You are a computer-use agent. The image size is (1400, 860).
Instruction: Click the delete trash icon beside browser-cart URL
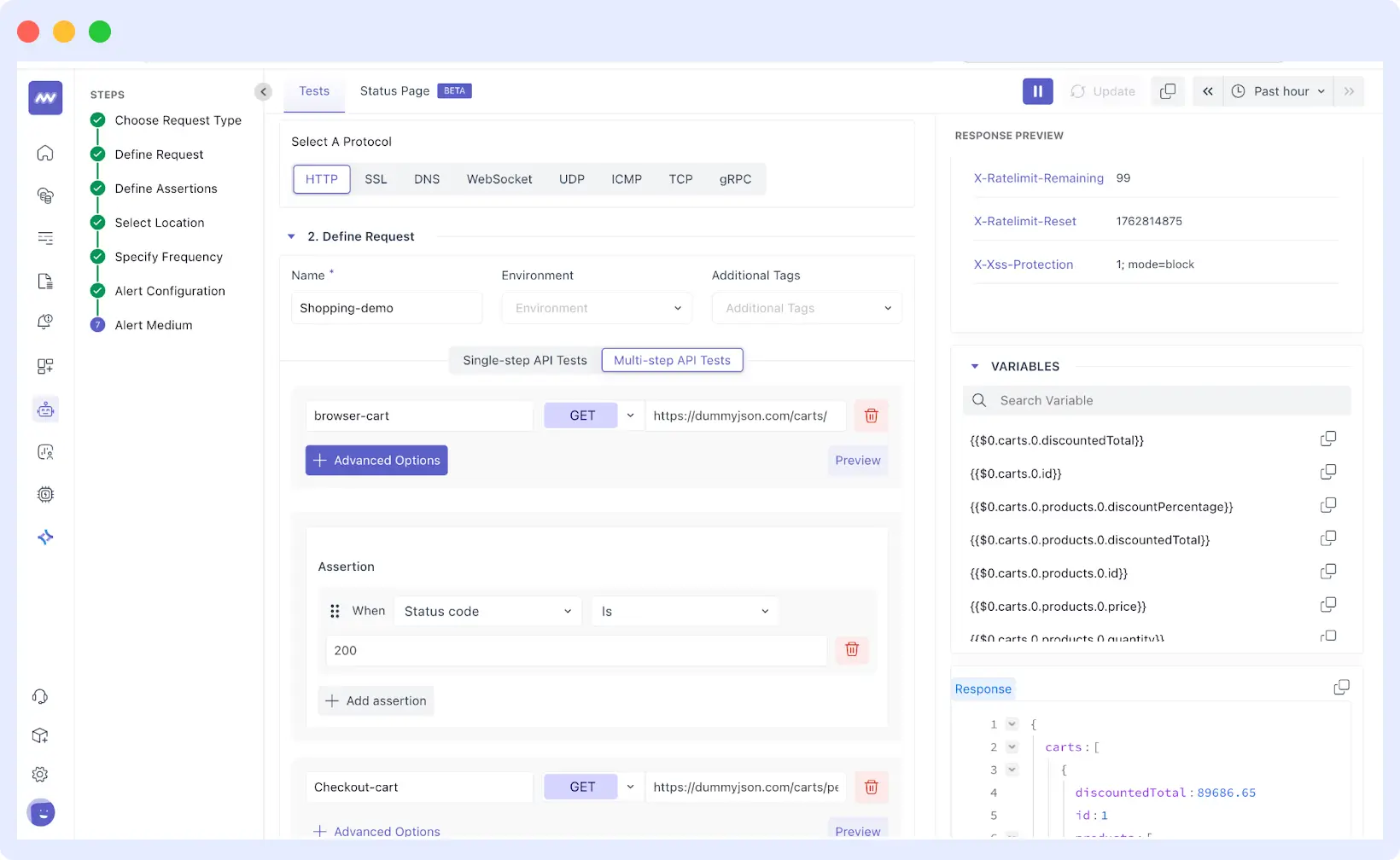(871, 415)
